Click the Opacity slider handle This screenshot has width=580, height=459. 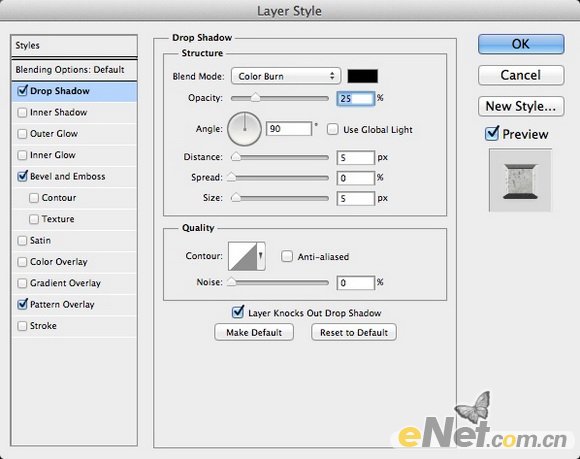[x=255, y=98]
